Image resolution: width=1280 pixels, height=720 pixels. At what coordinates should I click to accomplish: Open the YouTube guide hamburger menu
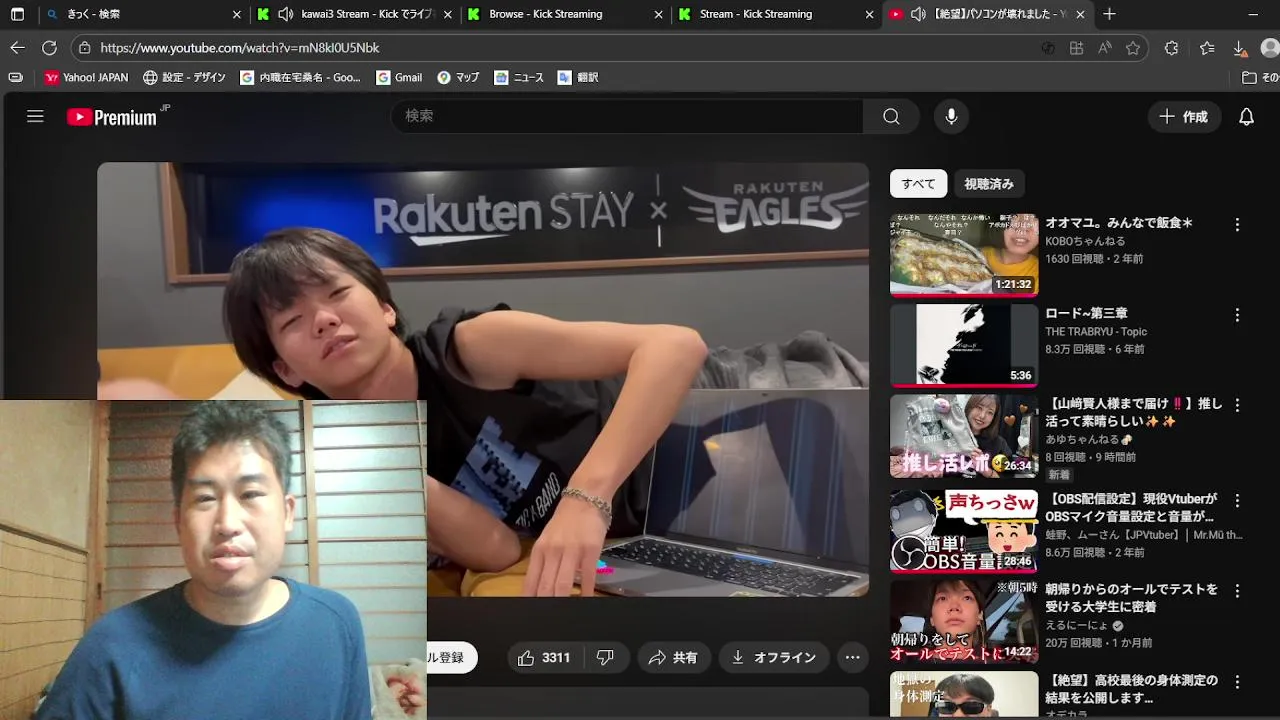pyautogui.click(x=35, y=116)
